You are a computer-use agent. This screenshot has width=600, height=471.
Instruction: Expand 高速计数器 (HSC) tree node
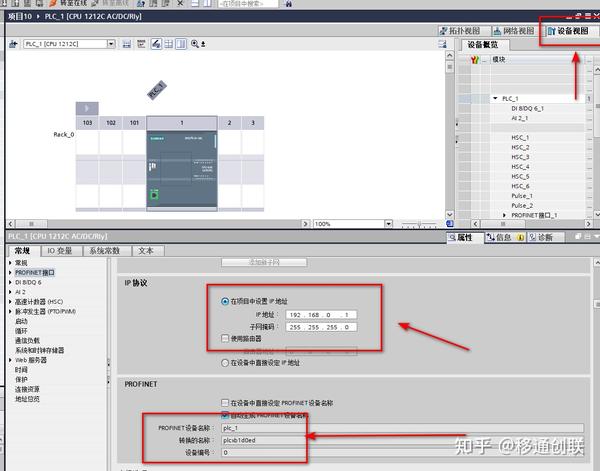pyautogui.click(x=10, y=302)
